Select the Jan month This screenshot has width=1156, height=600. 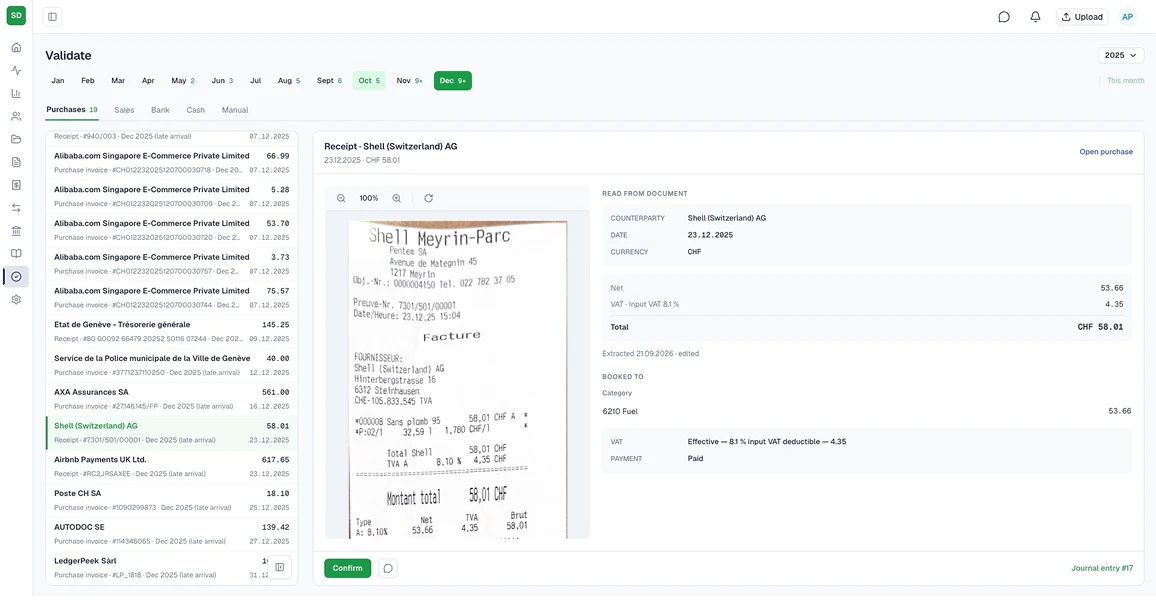pos(58,80)
